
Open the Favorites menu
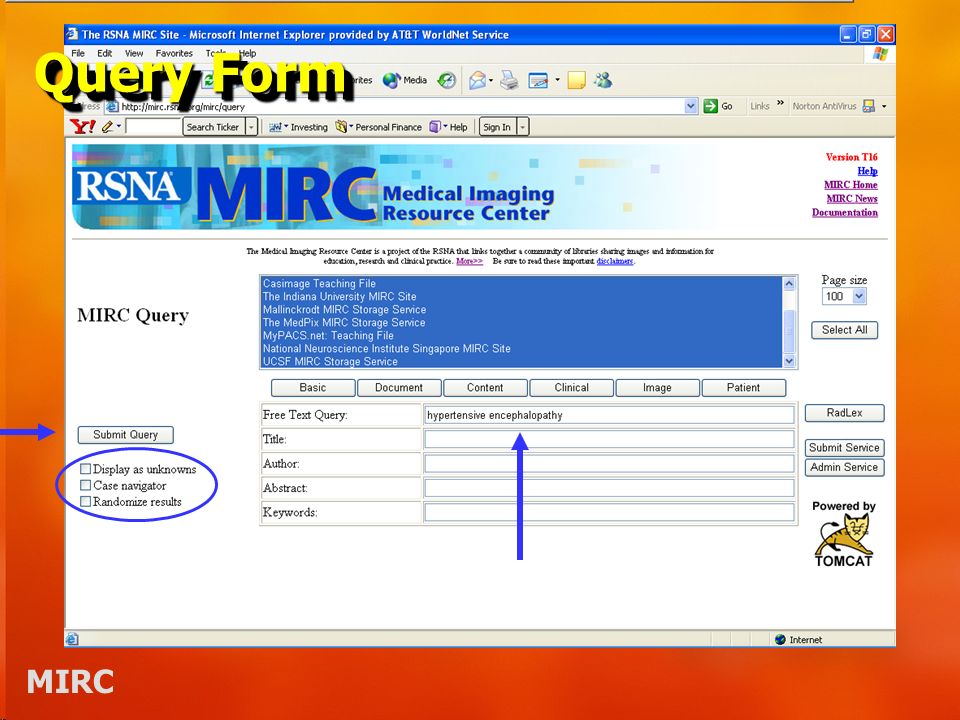tap(174, 53)
